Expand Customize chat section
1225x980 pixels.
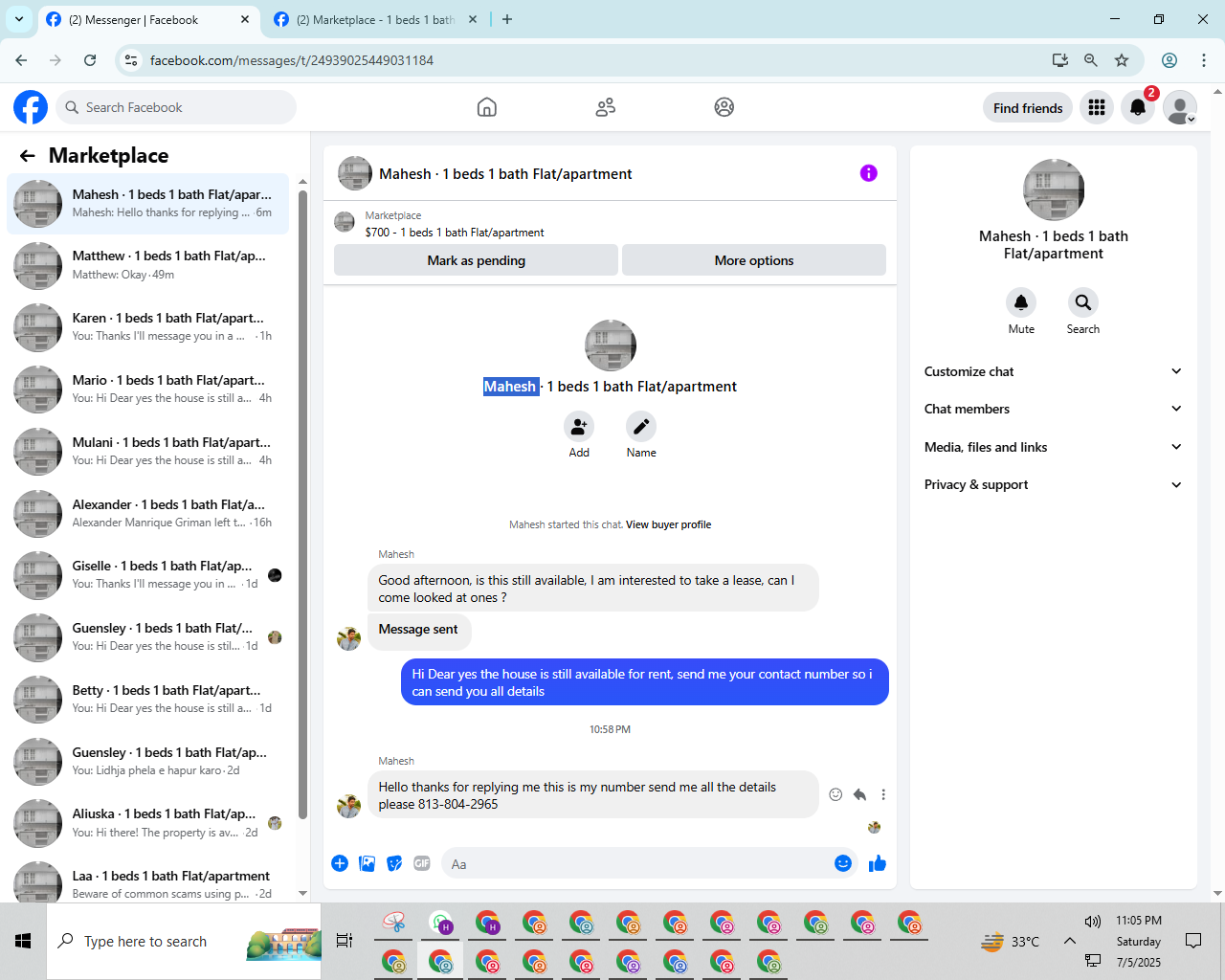tap(1053, 371)
